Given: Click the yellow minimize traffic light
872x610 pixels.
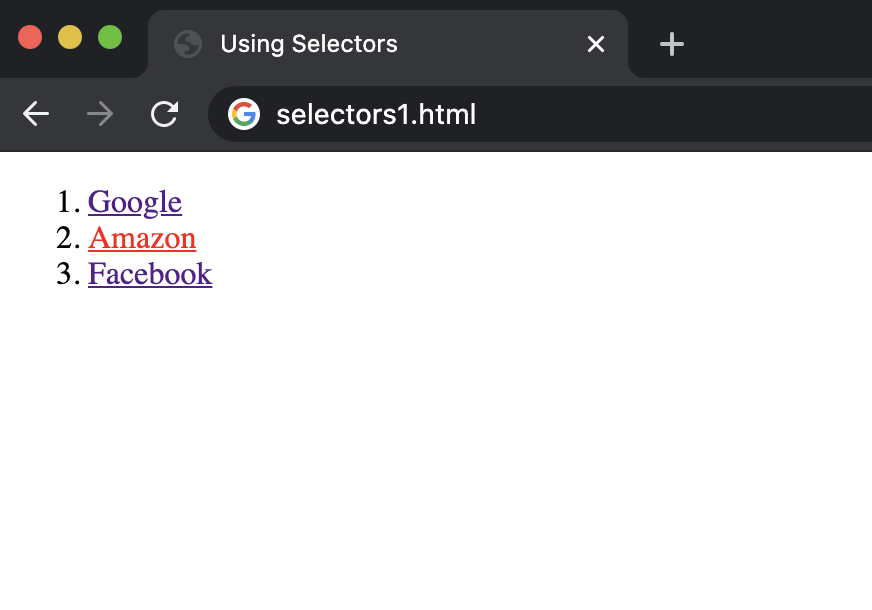Looking at the screenshot, I should click(x=69, y=37).
